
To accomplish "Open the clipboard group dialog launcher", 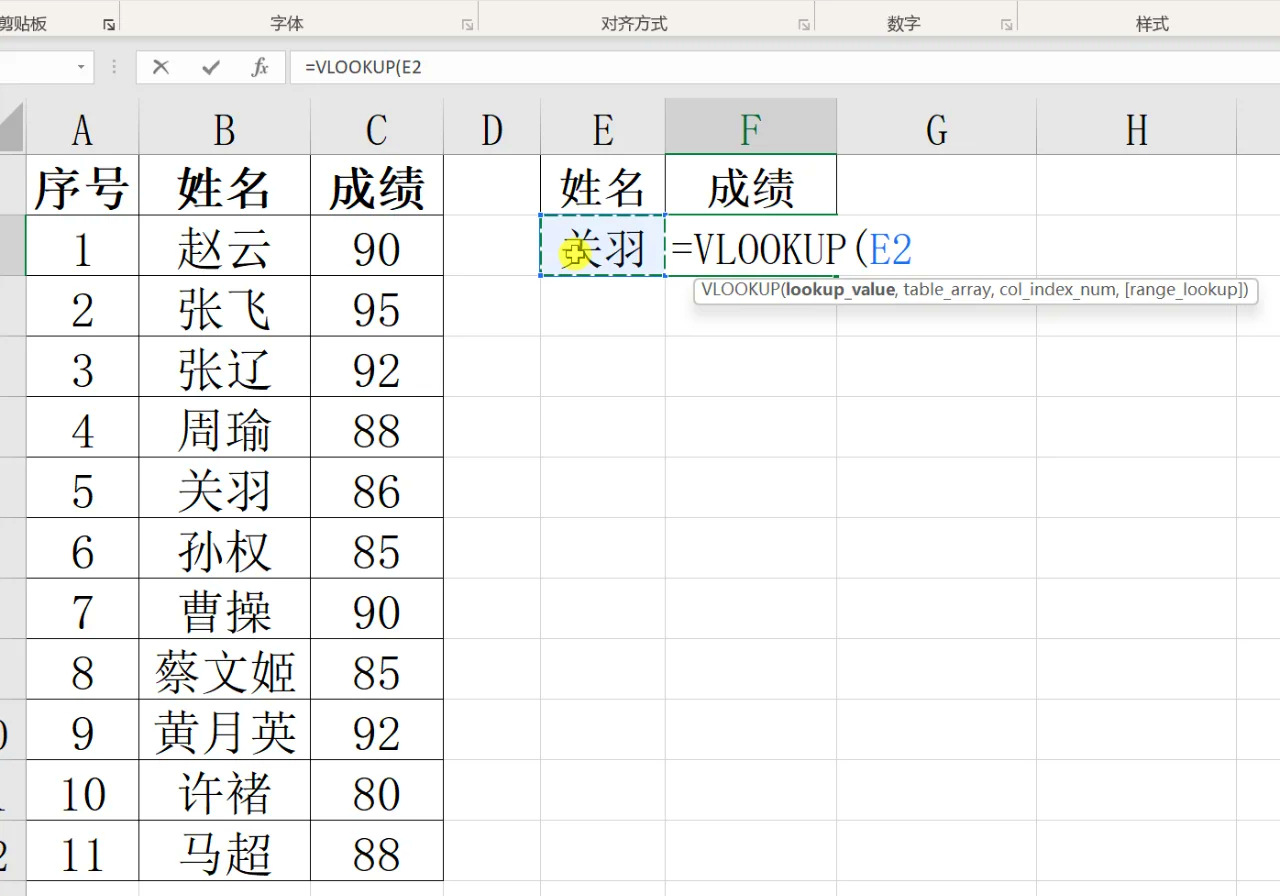I will pyautogui.click(x=108, y=24).
